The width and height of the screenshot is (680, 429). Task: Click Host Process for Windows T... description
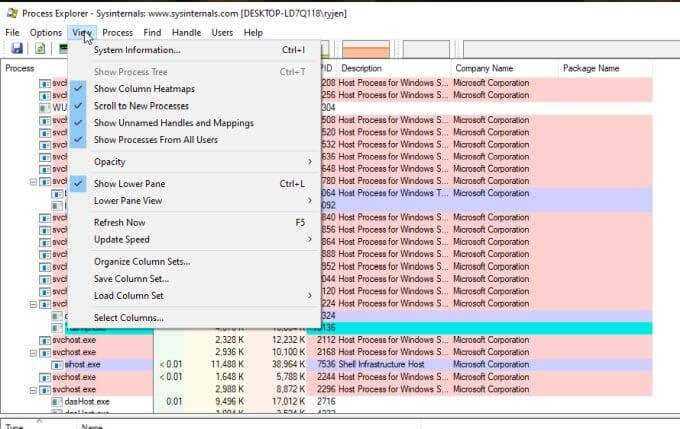393,193
